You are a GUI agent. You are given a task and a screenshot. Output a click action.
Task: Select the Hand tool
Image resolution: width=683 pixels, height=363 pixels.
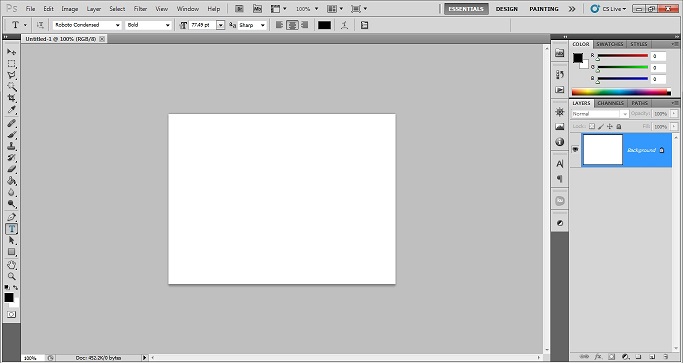(x=11, y=265)
